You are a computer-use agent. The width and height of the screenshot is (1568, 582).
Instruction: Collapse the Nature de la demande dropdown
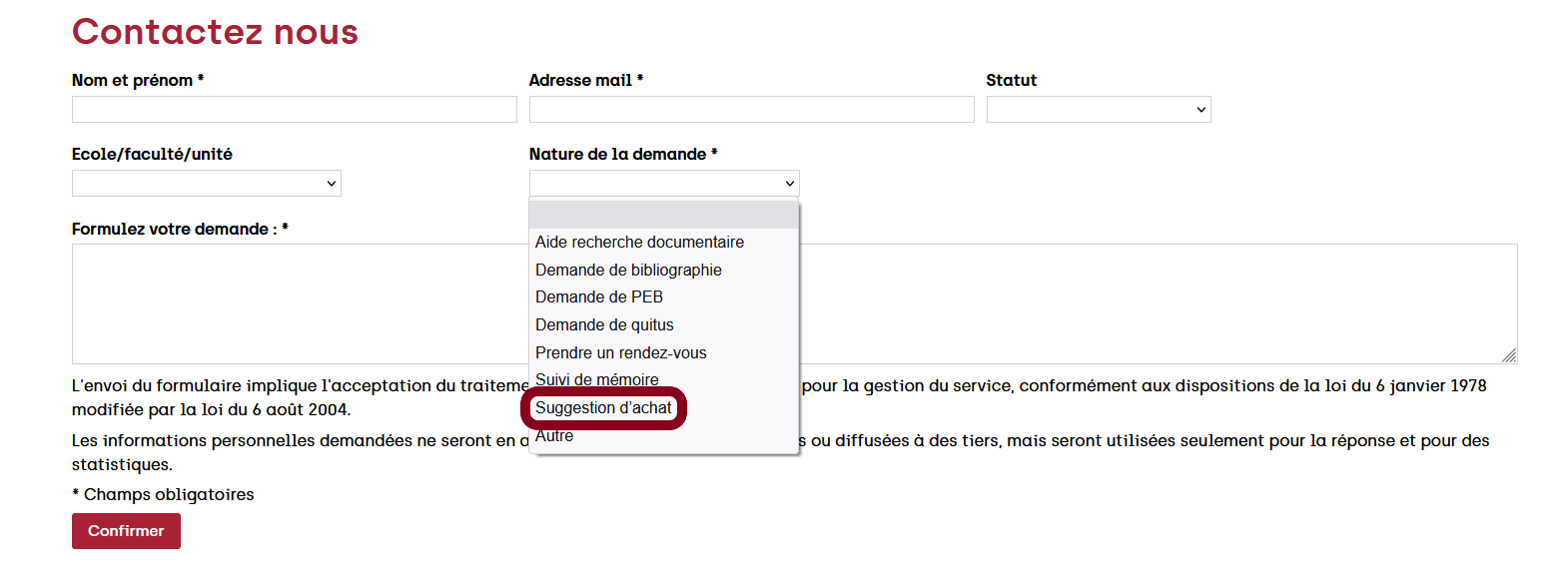coord(663,184)
